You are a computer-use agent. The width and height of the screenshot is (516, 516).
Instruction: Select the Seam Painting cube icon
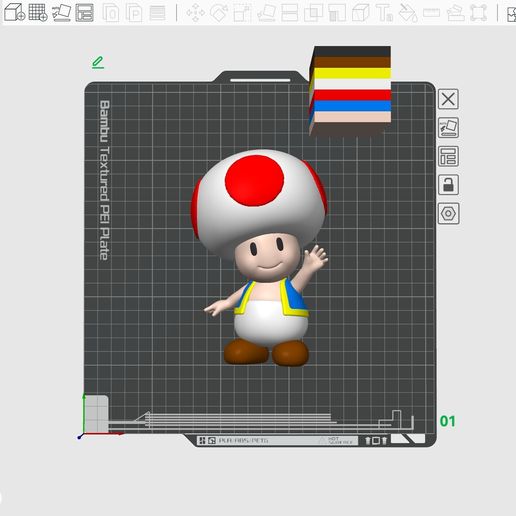point(361,13)
